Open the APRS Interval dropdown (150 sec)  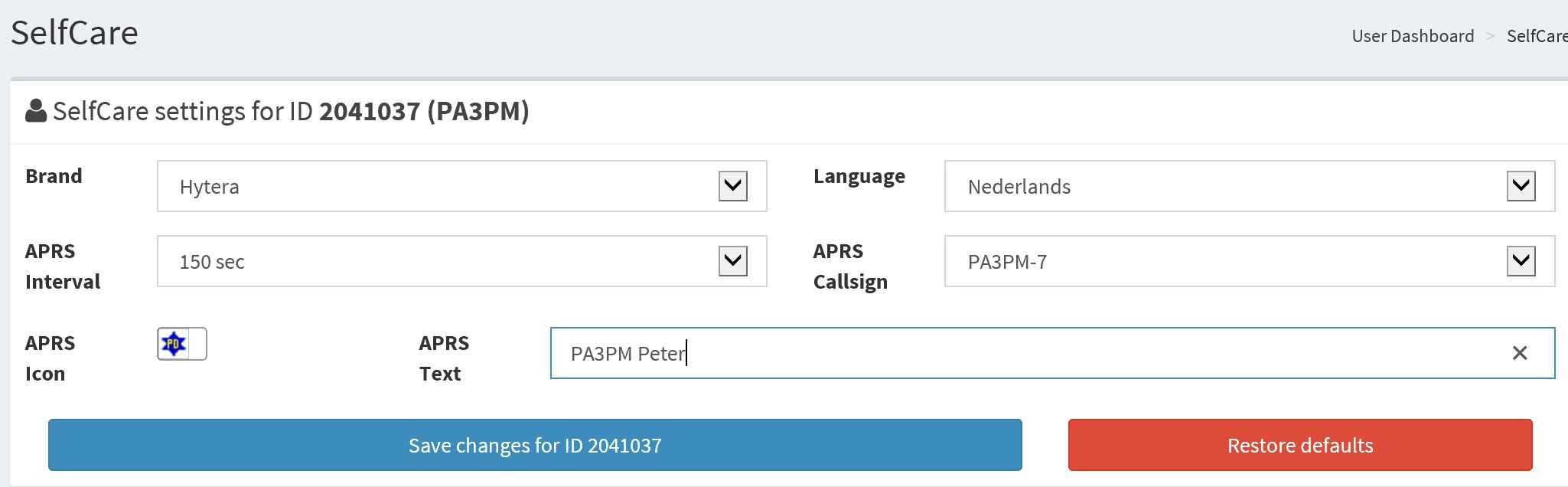click(x=462, y=261)
